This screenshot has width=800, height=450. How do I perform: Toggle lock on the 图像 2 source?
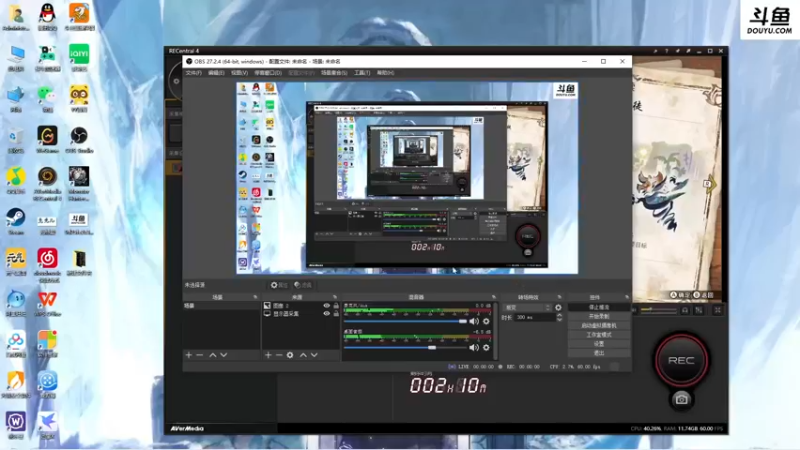[336, 306]
